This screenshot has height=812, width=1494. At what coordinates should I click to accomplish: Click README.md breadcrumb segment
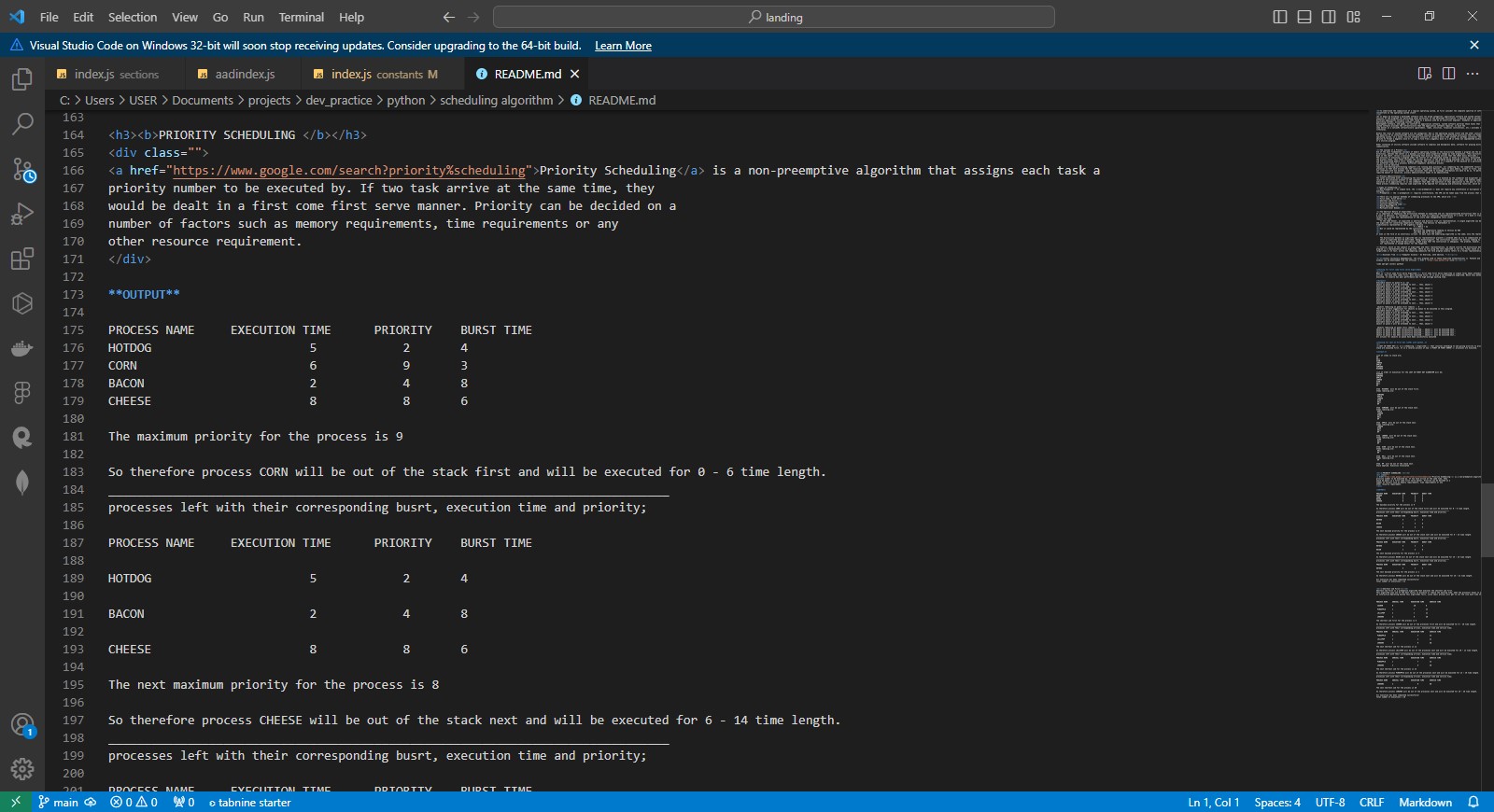click(x=622, y=100)
